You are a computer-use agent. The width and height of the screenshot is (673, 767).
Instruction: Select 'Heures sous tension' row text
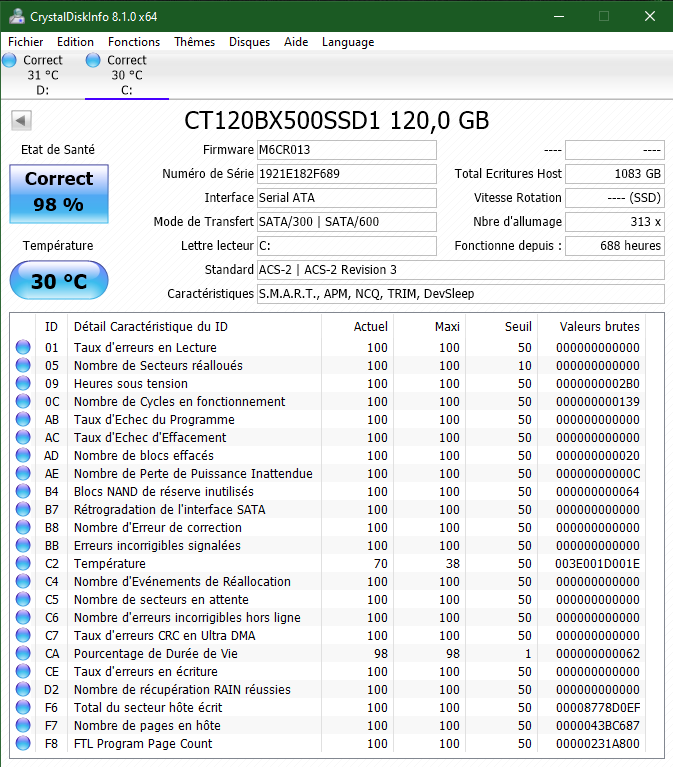coord(131,384)
